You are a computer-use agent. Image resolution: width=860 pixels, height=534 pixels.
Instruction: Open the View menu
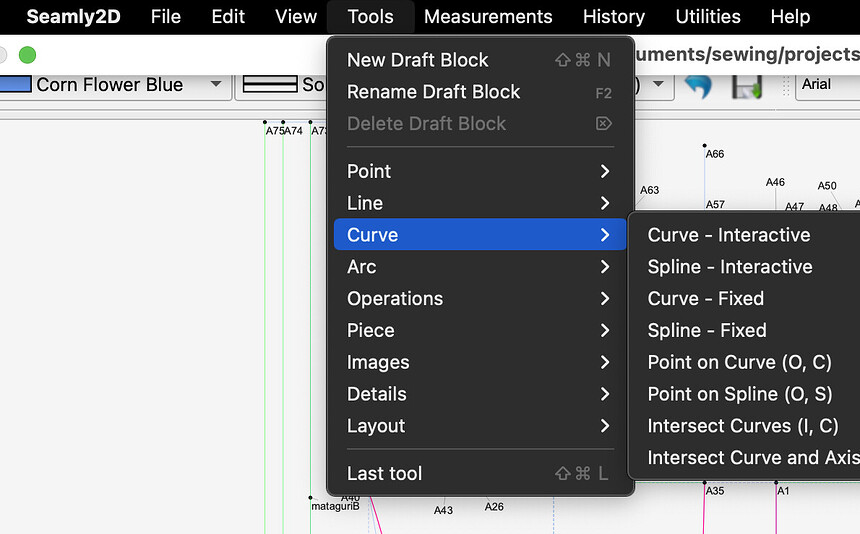(x=296, y=16)
